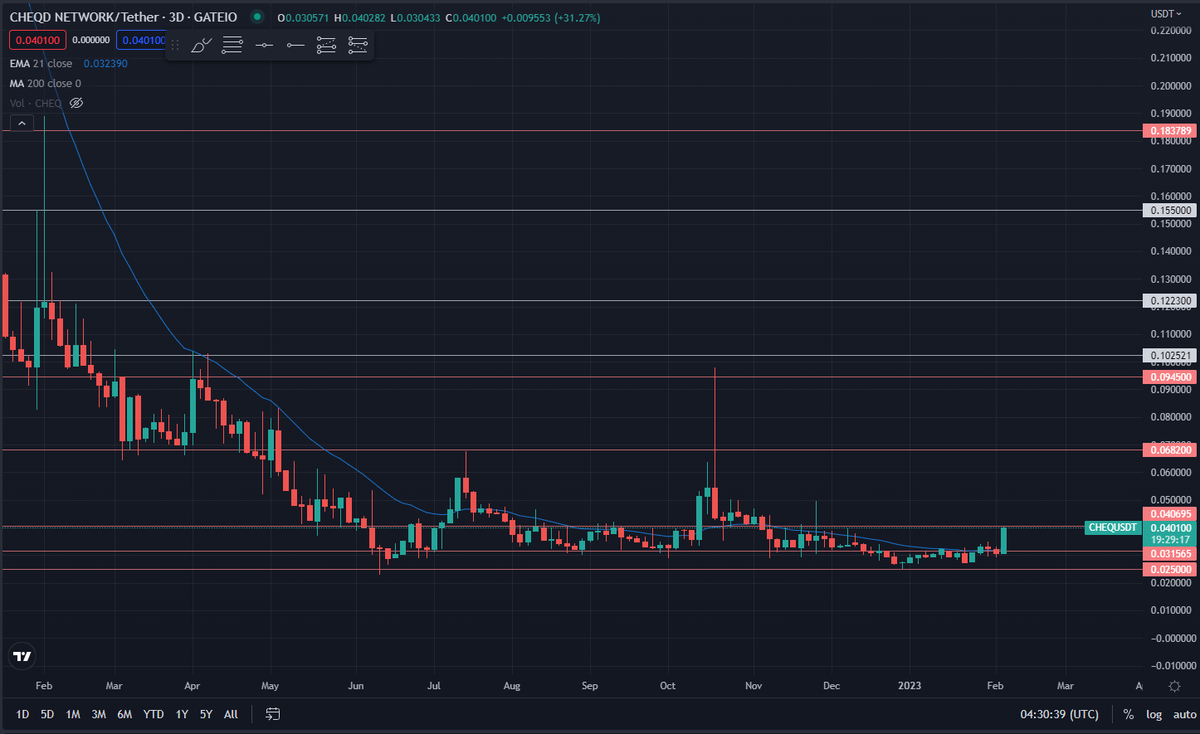The width and height of the screenshot is (1200, 734).
Task: Select the 1D time range
Action: pos(22,714)
